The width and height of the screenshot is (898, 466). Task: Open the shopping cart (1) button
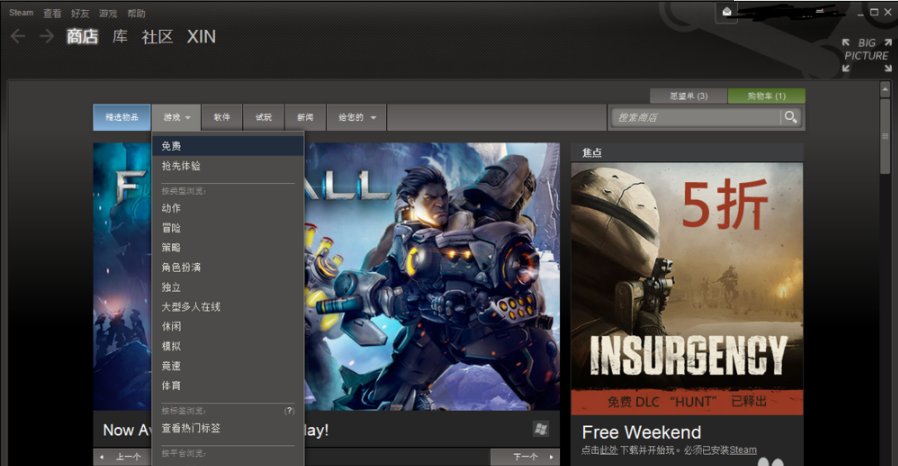point(766,96)
